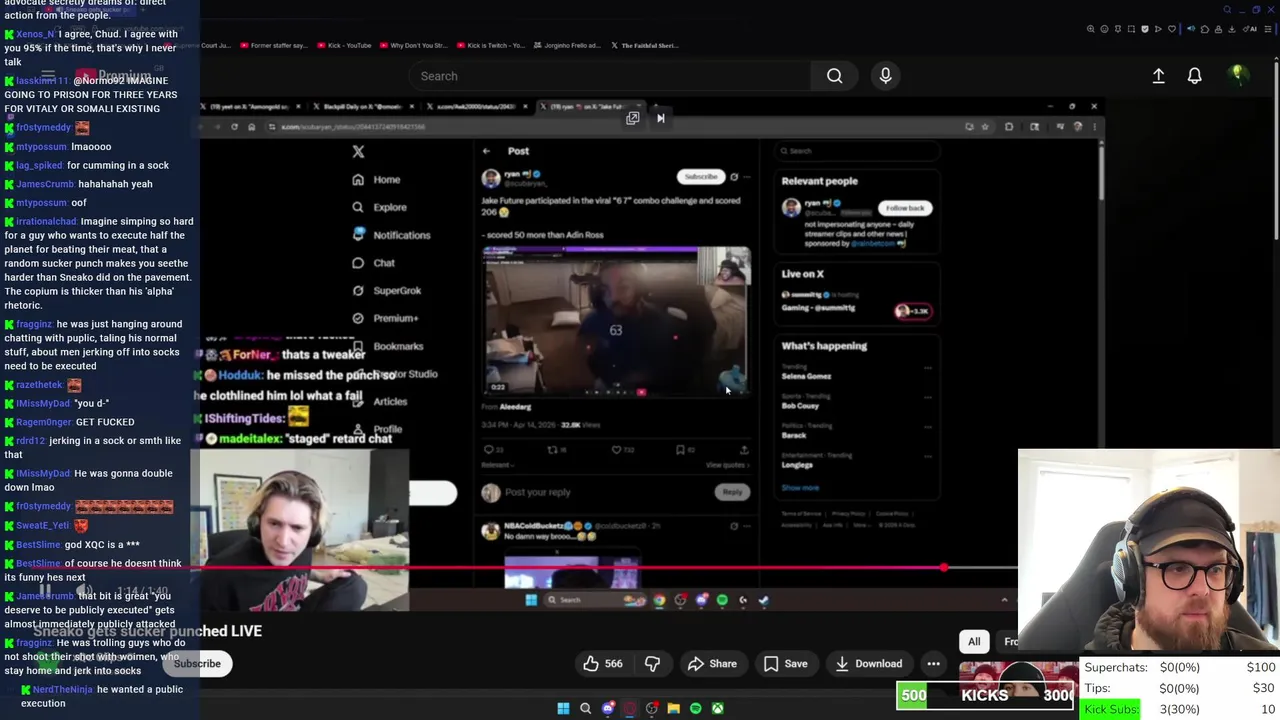
Task: Open the 'Kick - YouTube' bookmark
Action: tap(343, 45)
